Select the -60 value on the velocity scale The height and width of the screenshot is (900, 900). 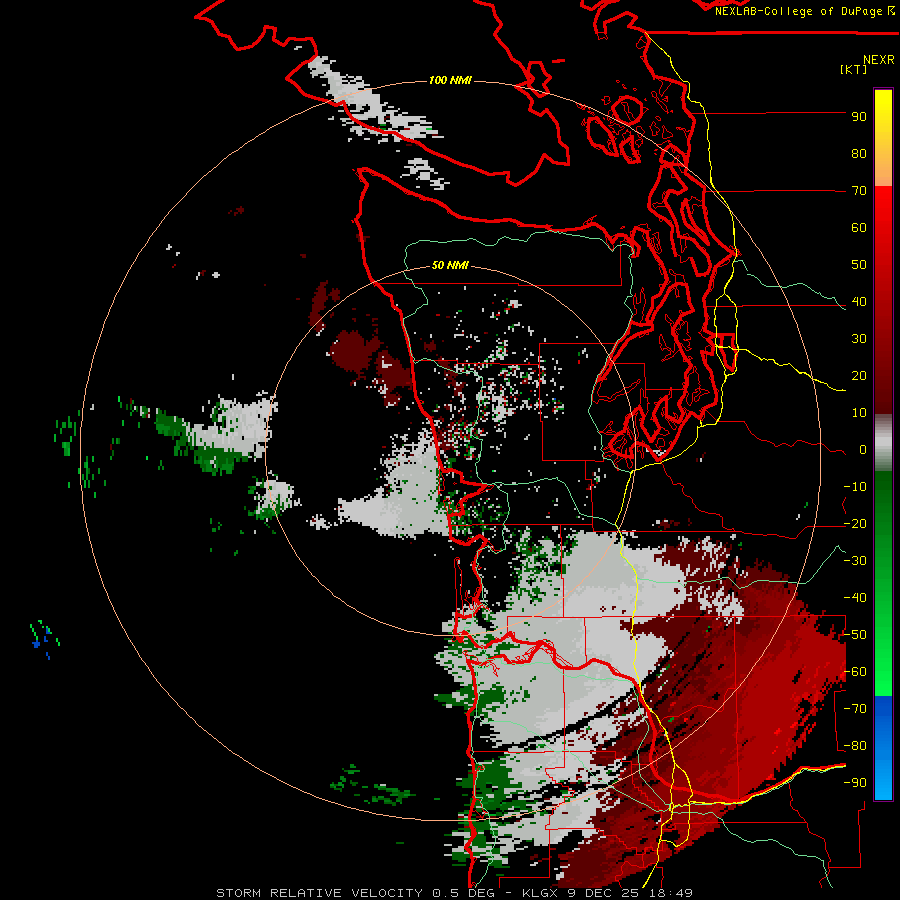point(855,672)
